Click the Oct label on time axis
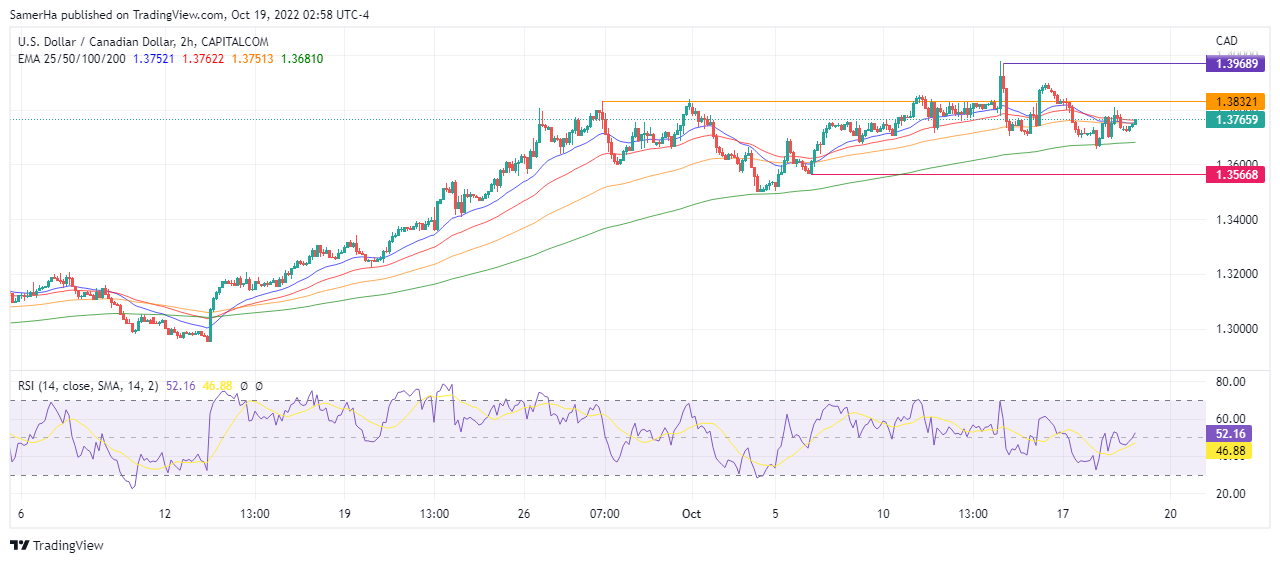 691,513
